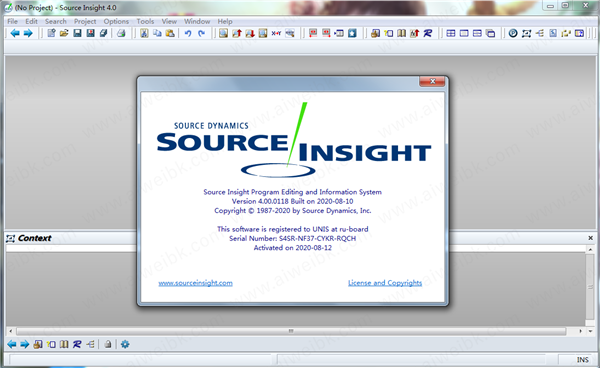Viewport: 600px width, 368px height.
Task: Click the back arrow in Context panel toolbar
Action: pos(12,344)
